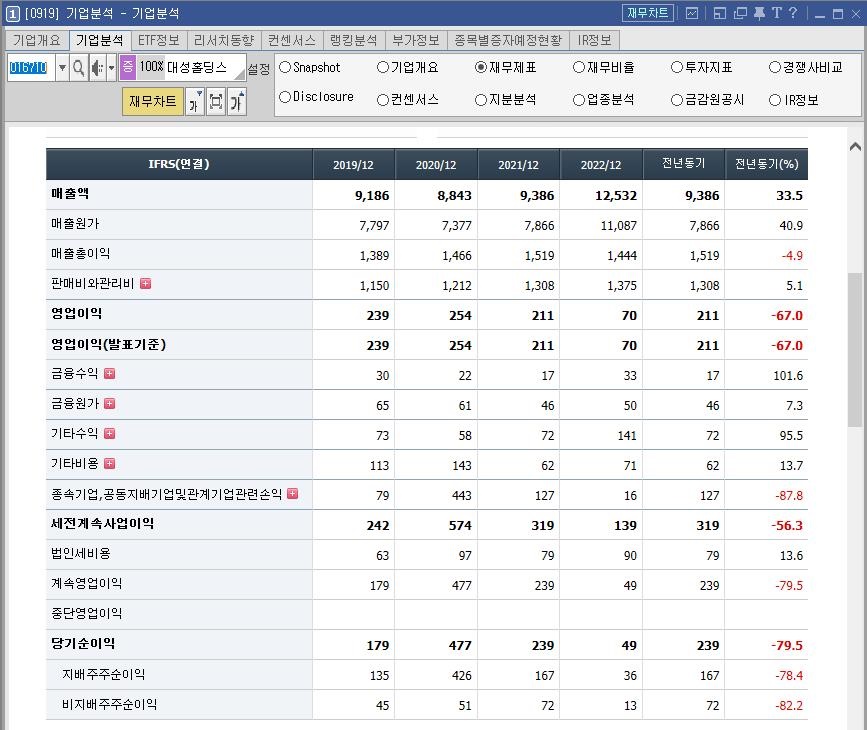This screenshot has height=730, width=867.
Task: Click the speaker icon next to the search button
Action: (x=97, y=68)
